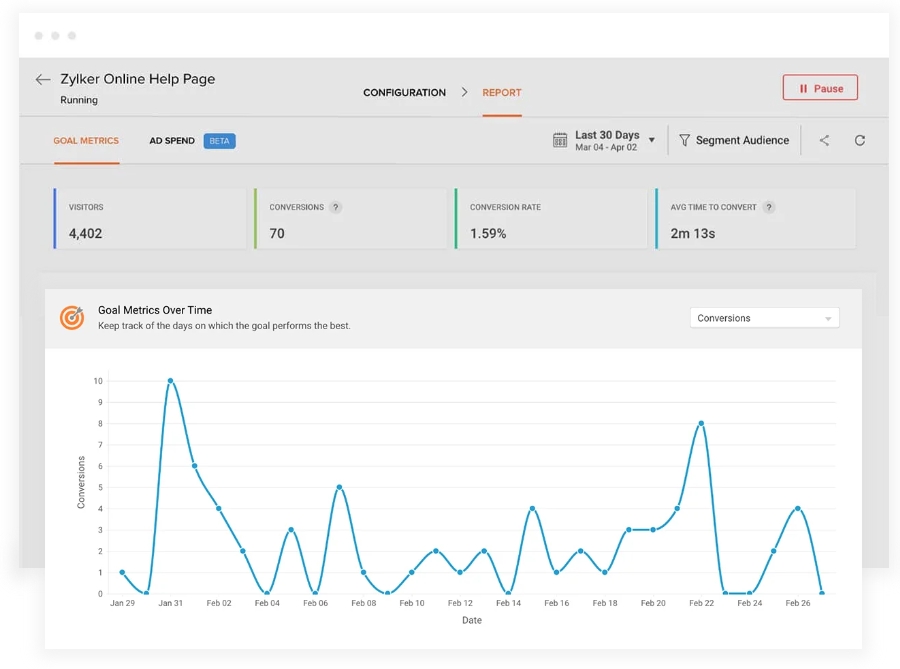900x669 pixels.
Task: Go to the Configuration step
Action: point(404,93)
